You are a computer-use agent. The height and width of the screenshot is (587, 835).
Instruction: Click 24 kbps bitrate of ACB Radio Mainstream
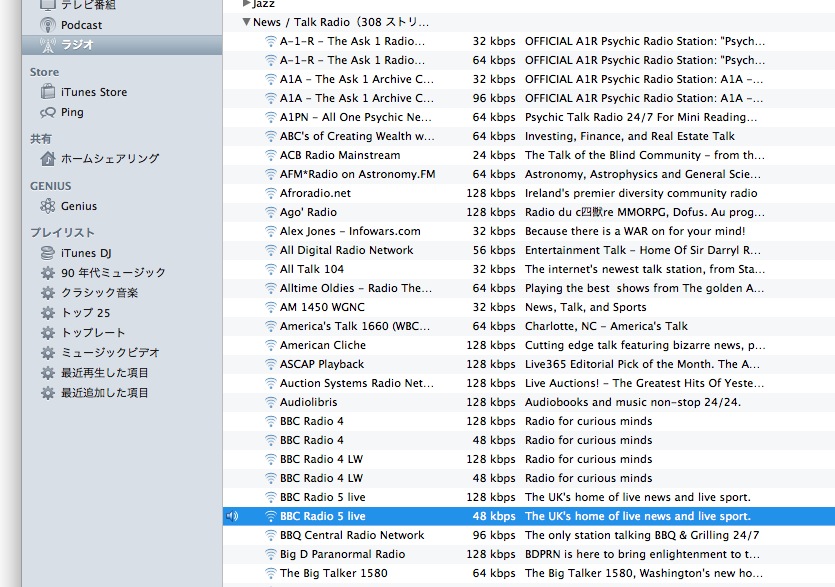click(494, 155)
